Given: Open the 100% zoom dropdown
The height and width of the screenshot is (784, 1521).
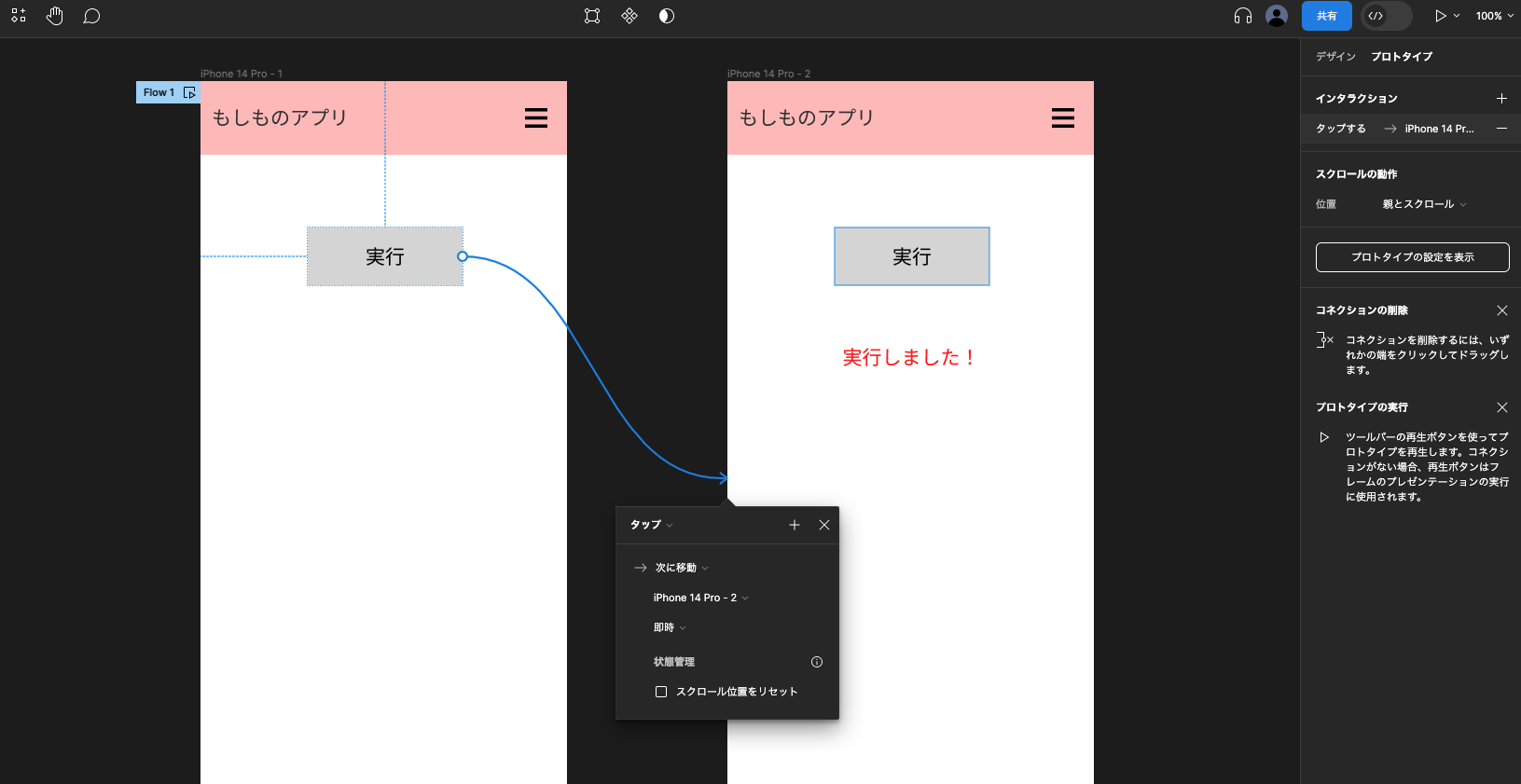Looking at the screenshot, I should coord(1494,16).
